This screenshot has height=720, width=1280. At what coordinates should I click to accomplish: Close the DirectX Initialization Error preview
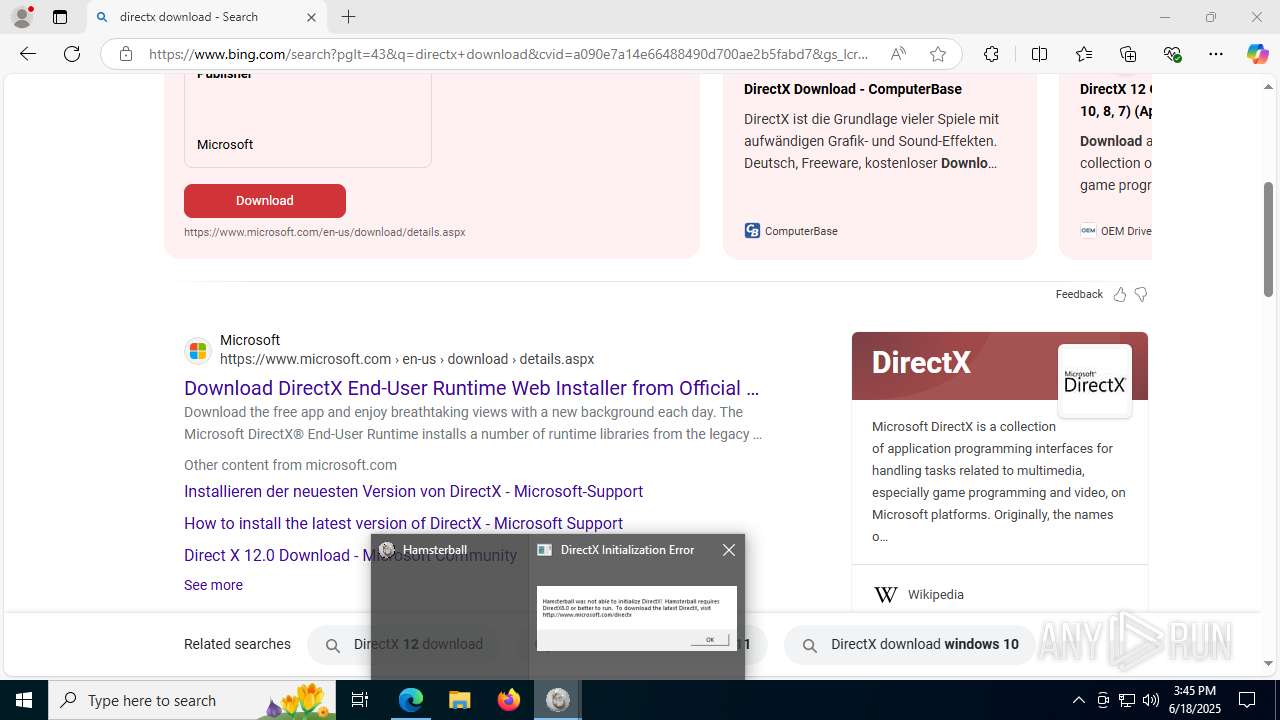(x=729, y=550)
